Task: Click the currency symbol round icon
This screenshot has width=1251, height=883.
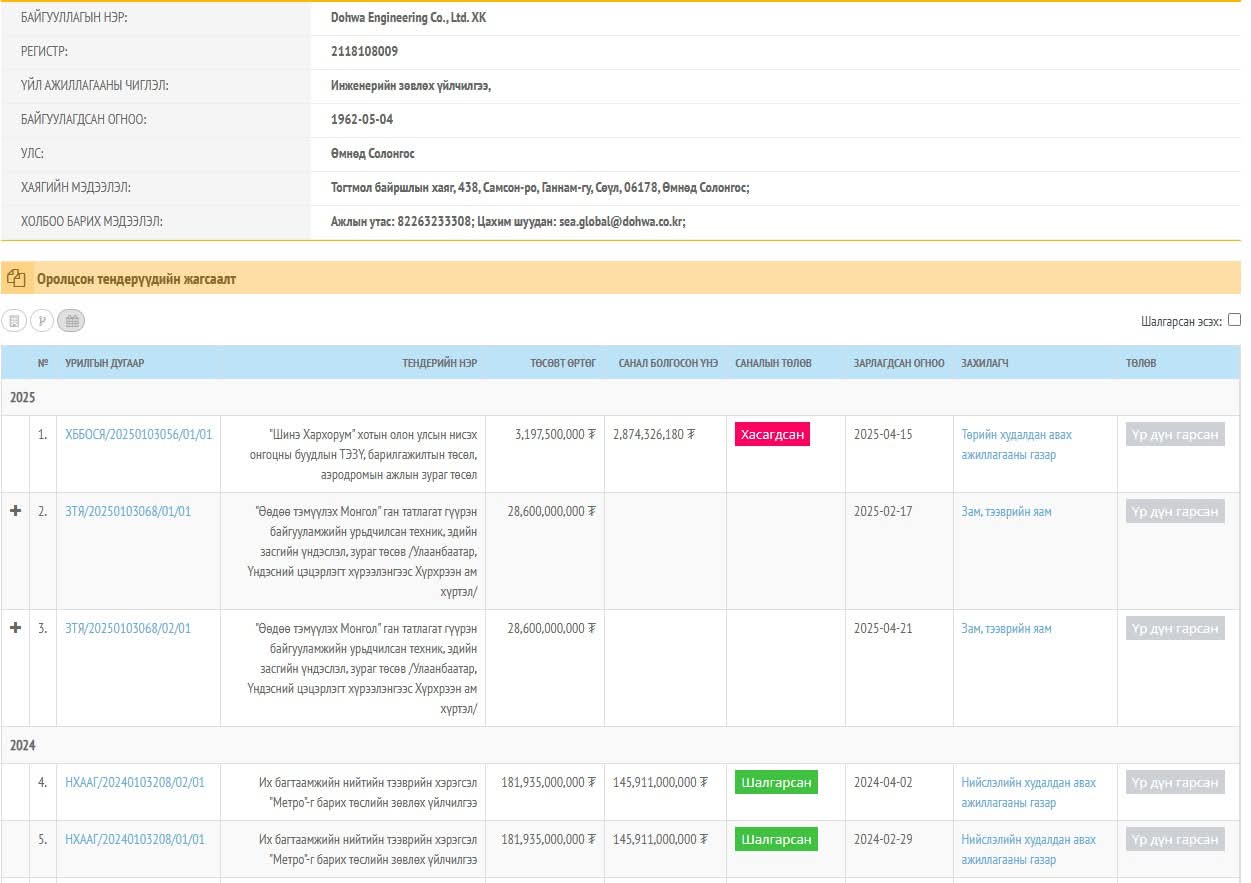Action: (x=42, y=320)
